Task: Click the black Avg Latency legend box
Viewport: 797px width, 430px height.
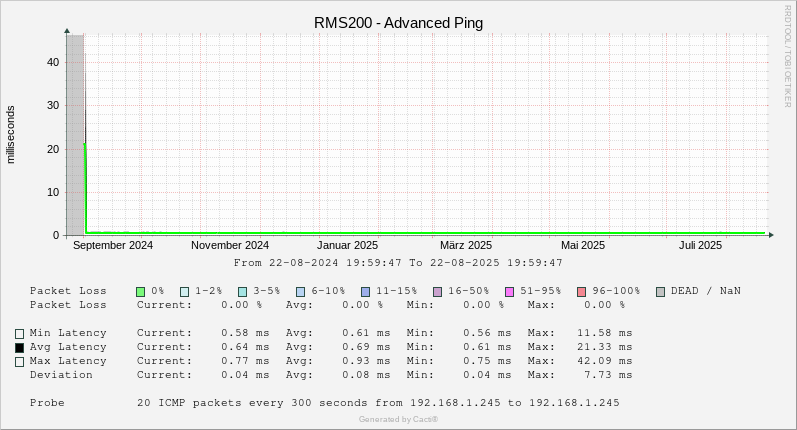Action: pos(19,348)
